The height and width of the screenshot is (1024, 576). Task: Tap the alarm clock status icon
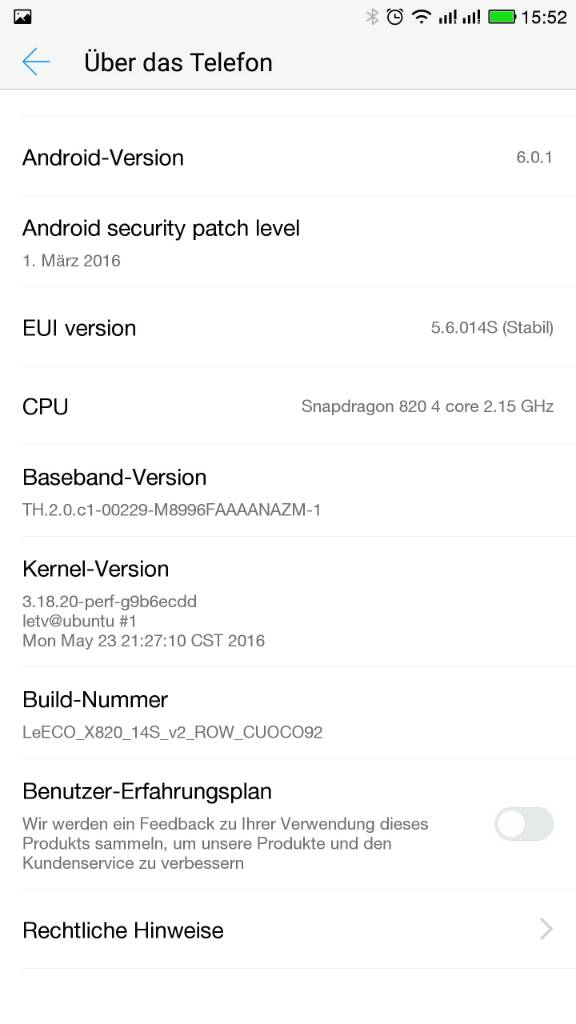pos(394,16)
